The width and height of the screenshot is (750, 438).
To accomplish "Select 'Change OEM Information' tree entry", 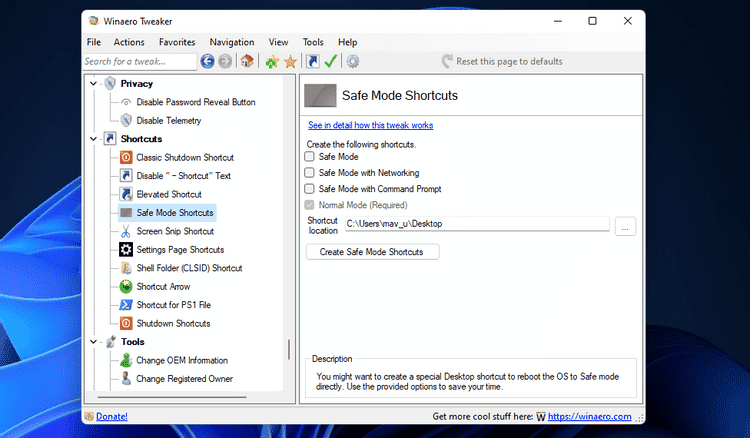I will click(182, 361).
